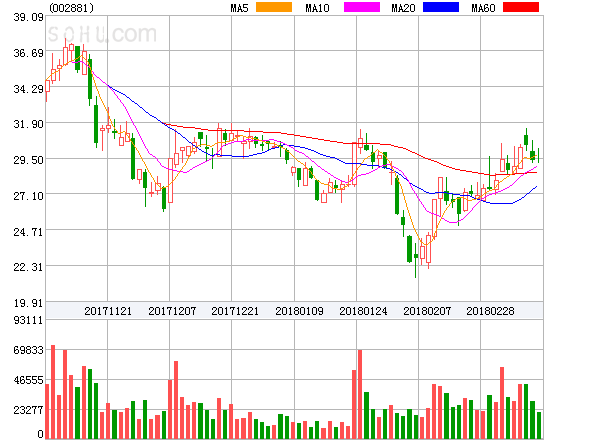Click the 39.09 price axis label
600x440 pixels.
pos(28,17)
